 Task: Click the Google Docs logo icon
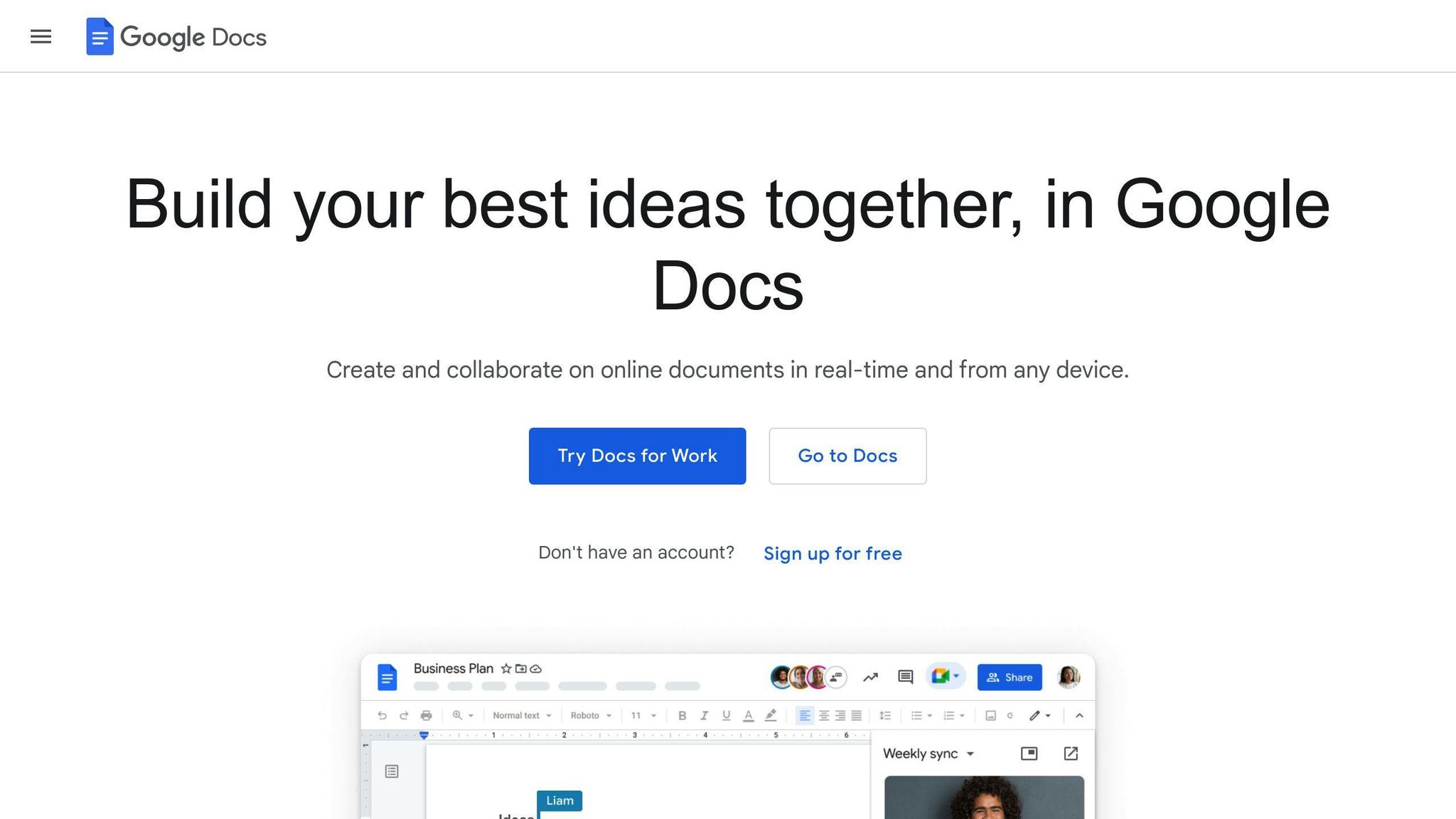click(100, 36)
